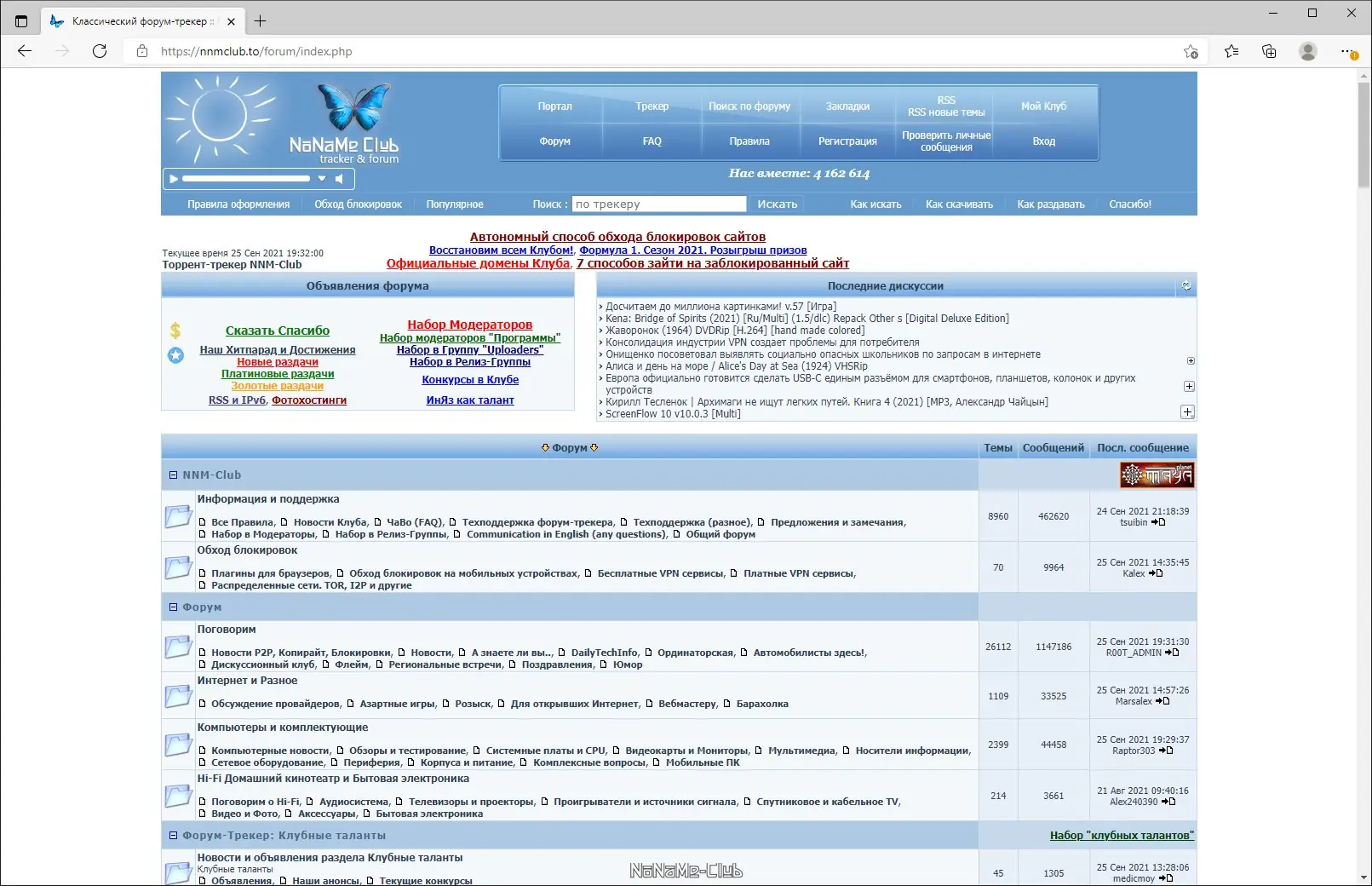
Task: Expand a discussion with the plus button
Action: (x=1189, y=360)
